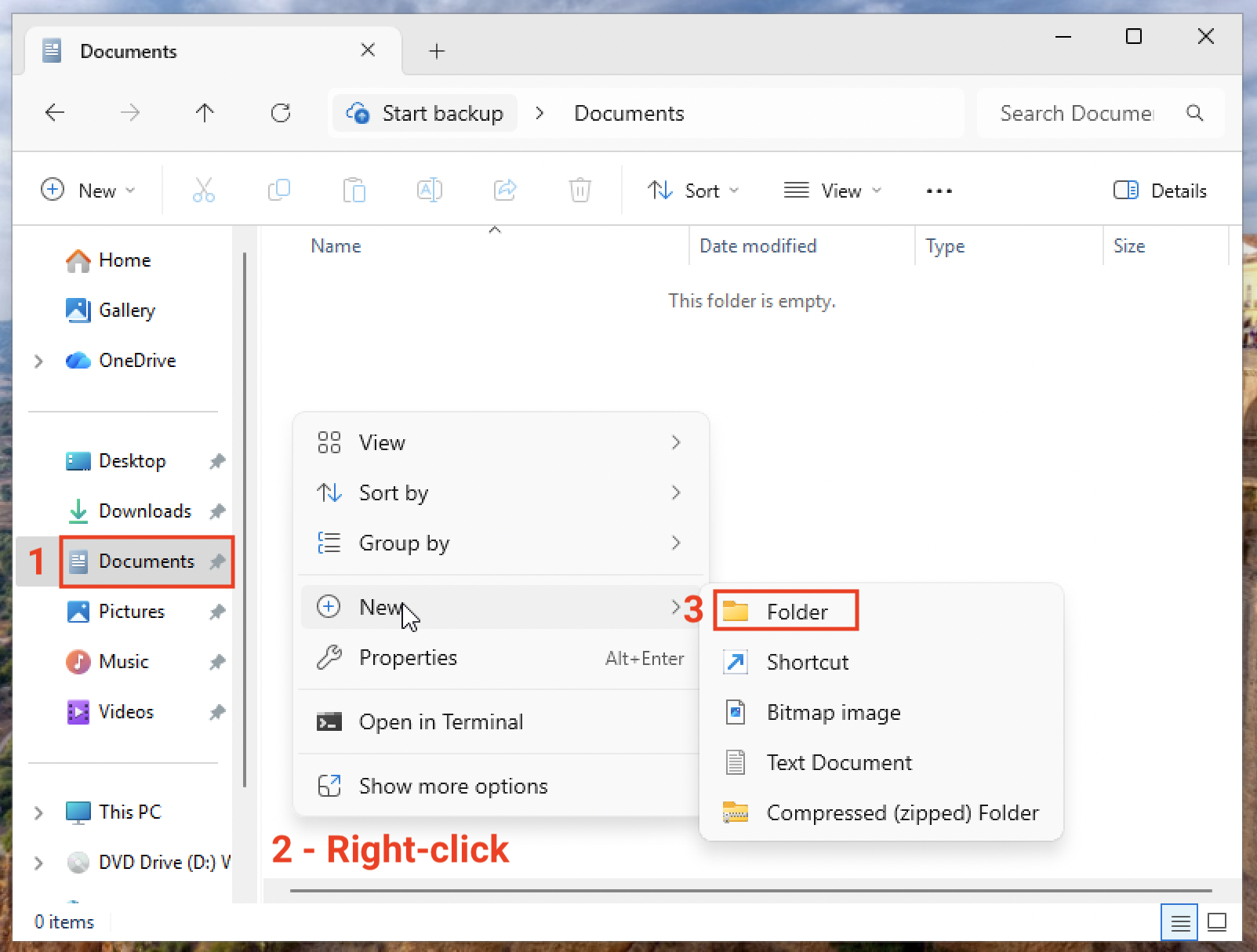The height and width of the screenshot is (952, 1257).
Task: Click the Share icon in toolbar
Action: point(505,191)
